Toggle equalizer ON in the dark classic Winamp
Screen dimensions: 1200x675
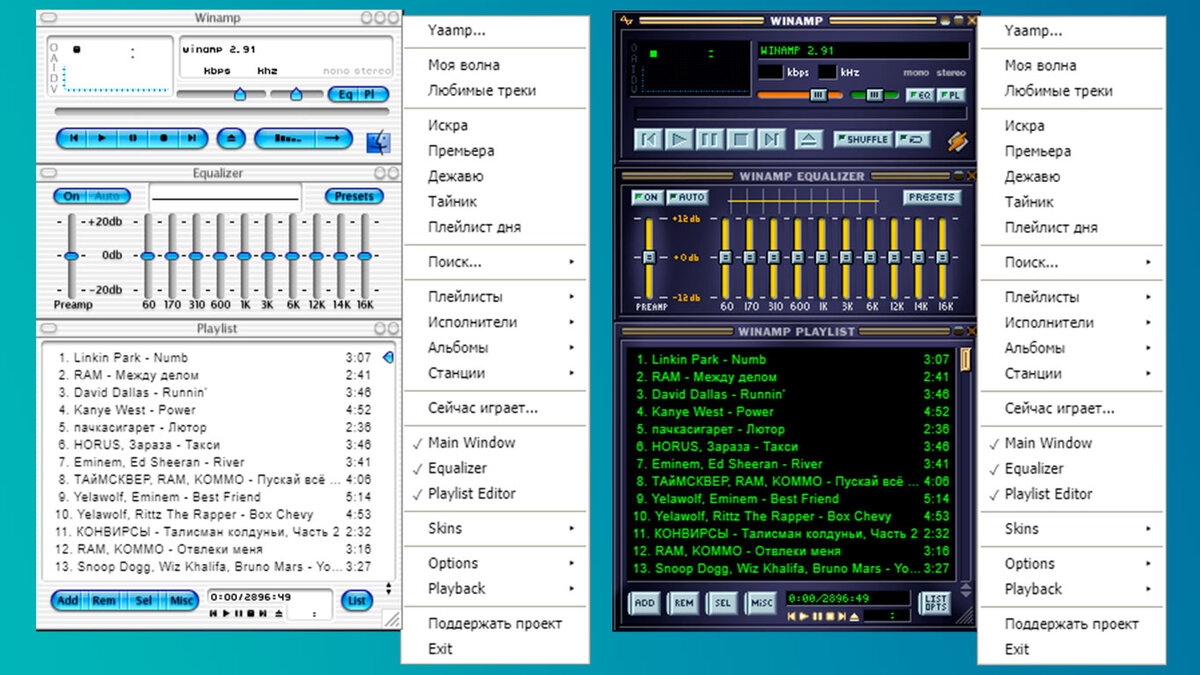[646, 197]
